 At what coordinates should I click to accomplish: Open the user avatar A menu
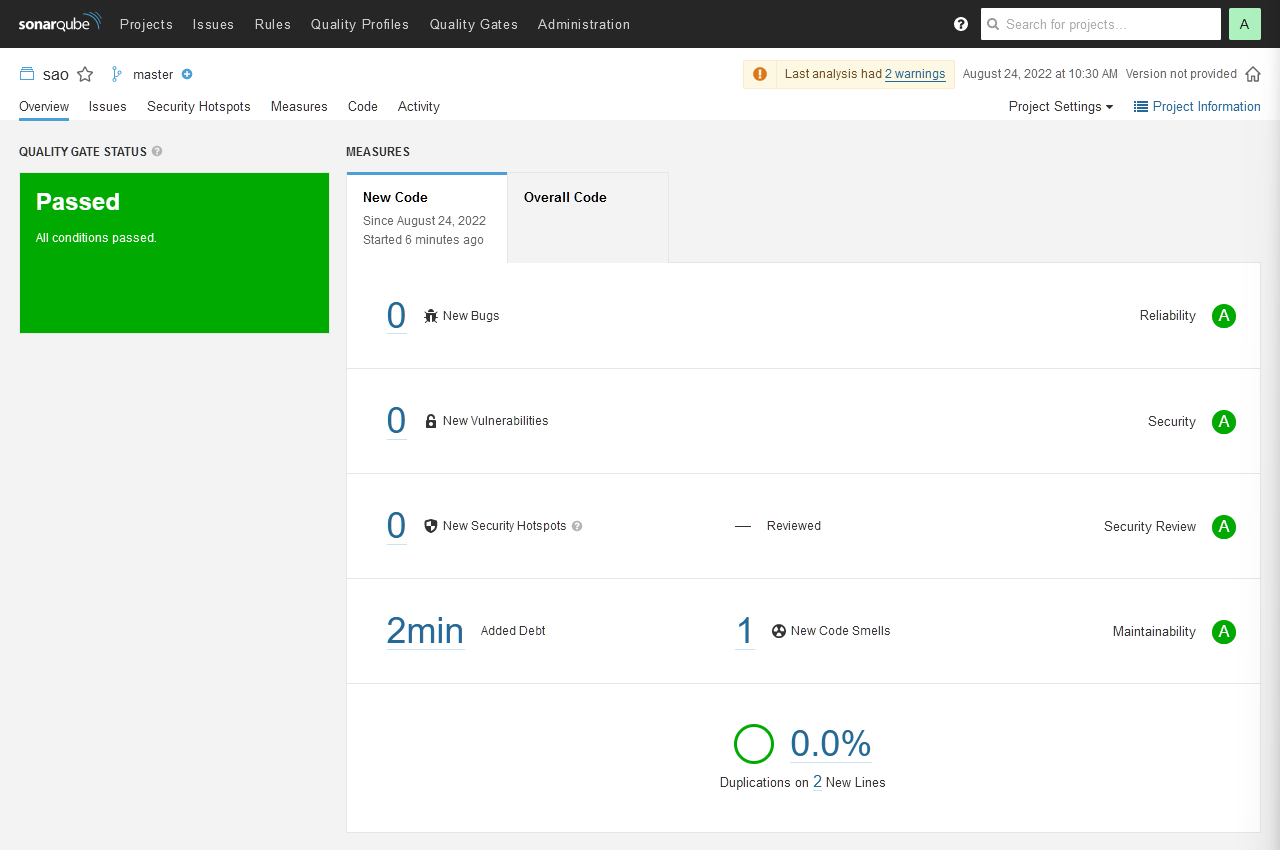pyautogui.click(x=1244, y=24)
